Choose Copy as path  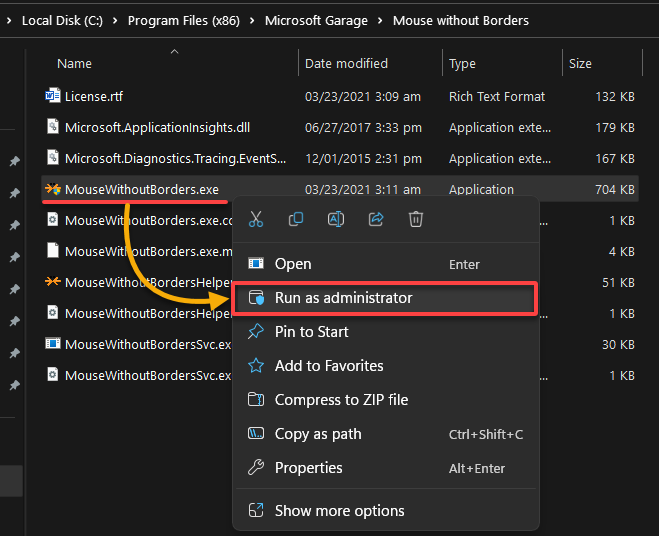(x=385, y=434)
